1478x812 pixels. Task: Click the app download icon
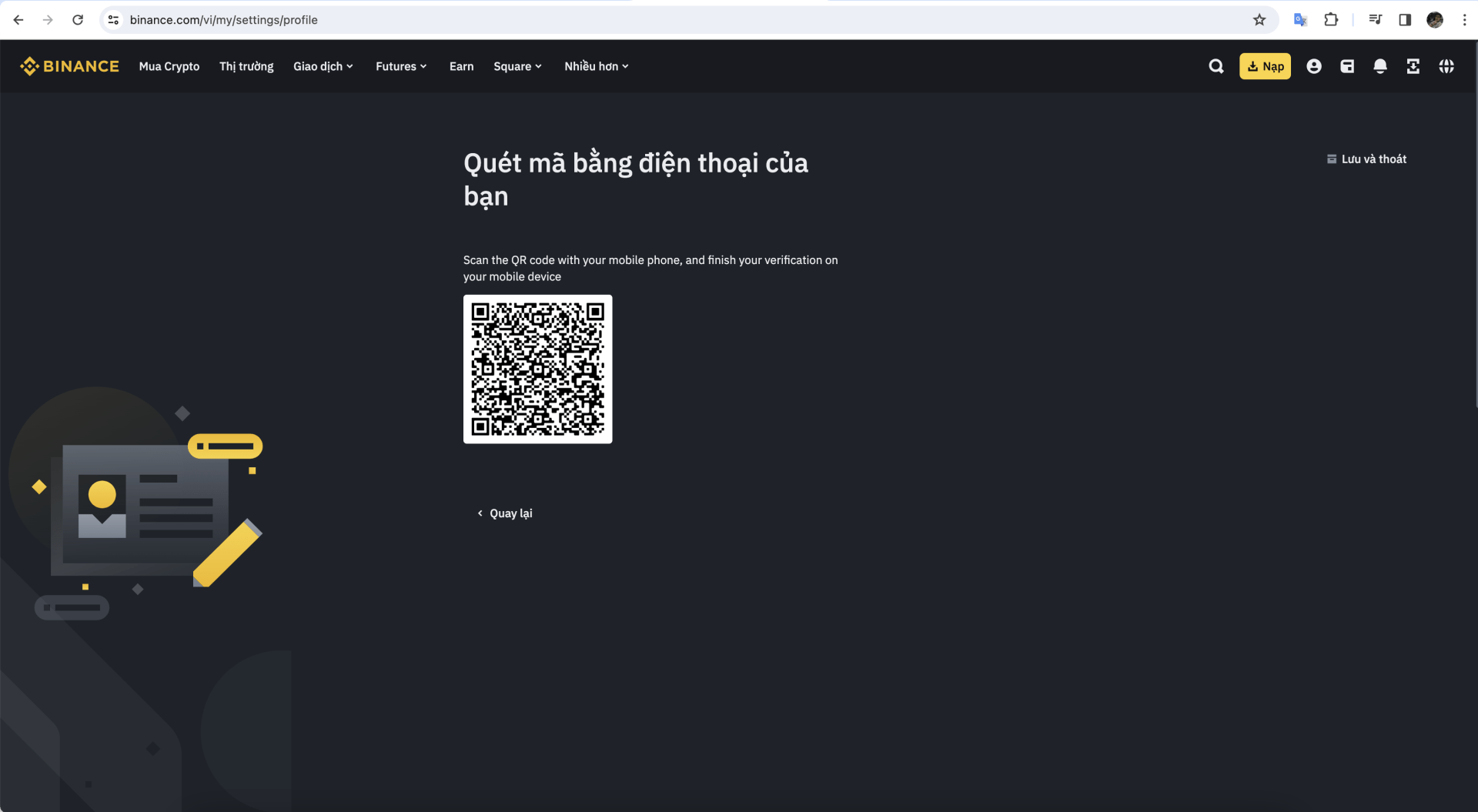1413,66
